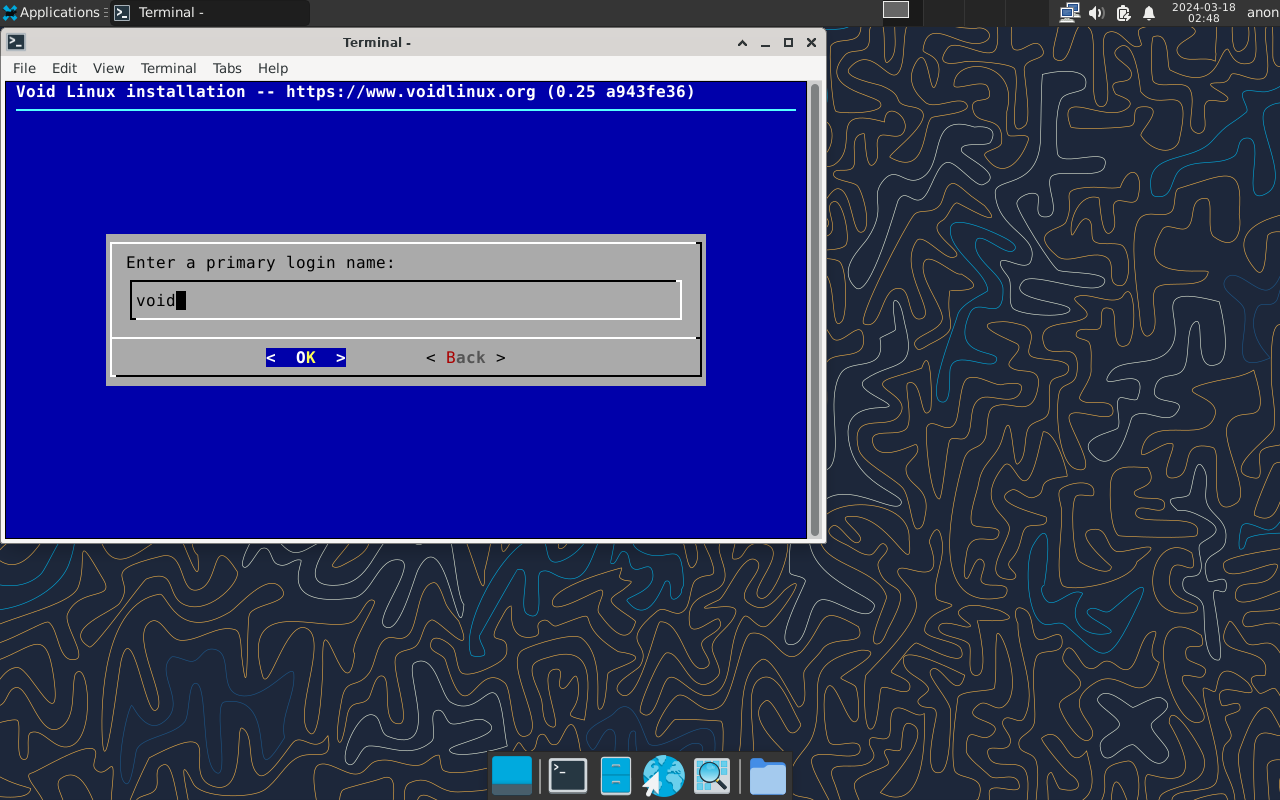Focus the primary login name field
Image resolution: width=1280 pixels, height=800 pixels.
406,300
